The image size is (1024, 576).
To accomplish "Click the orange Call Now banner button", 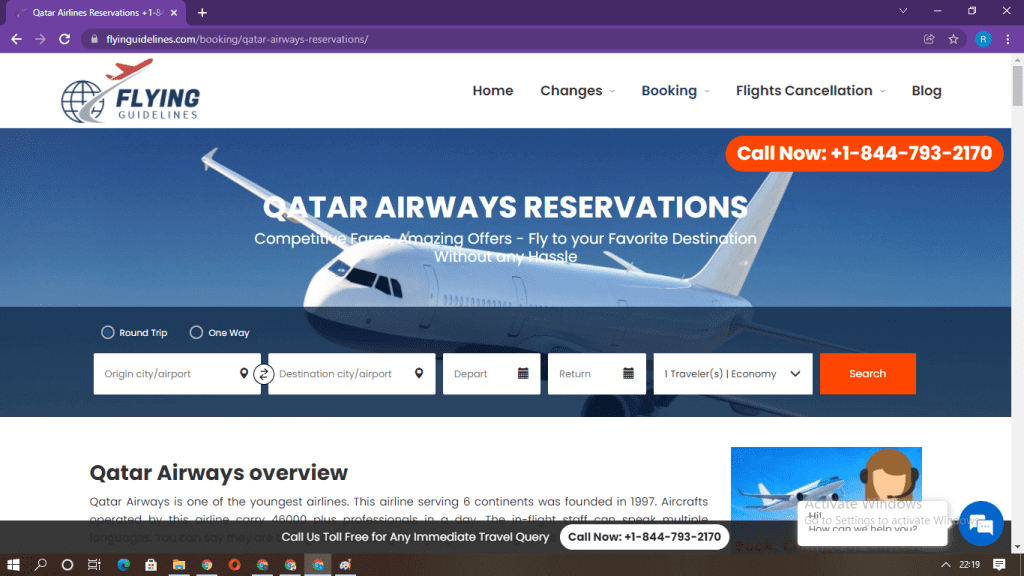I will pyautogui.click(x=864, y=153).
